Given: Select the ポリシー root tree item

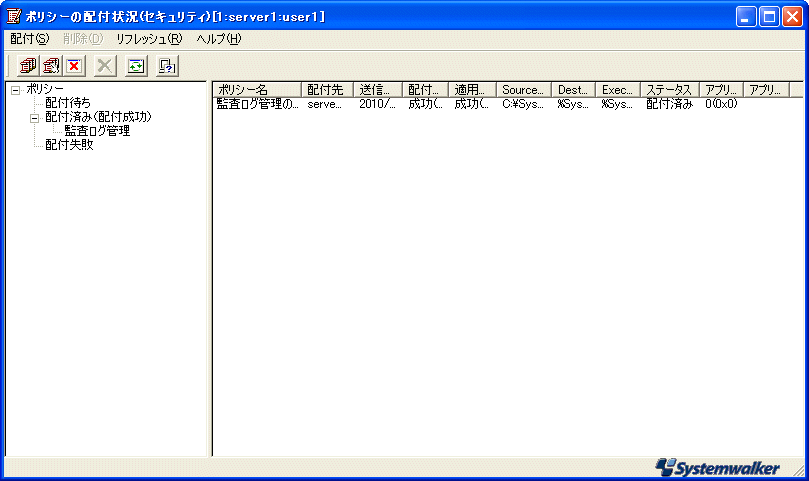Looking at the screenshot, I should [x=45, y=89].
